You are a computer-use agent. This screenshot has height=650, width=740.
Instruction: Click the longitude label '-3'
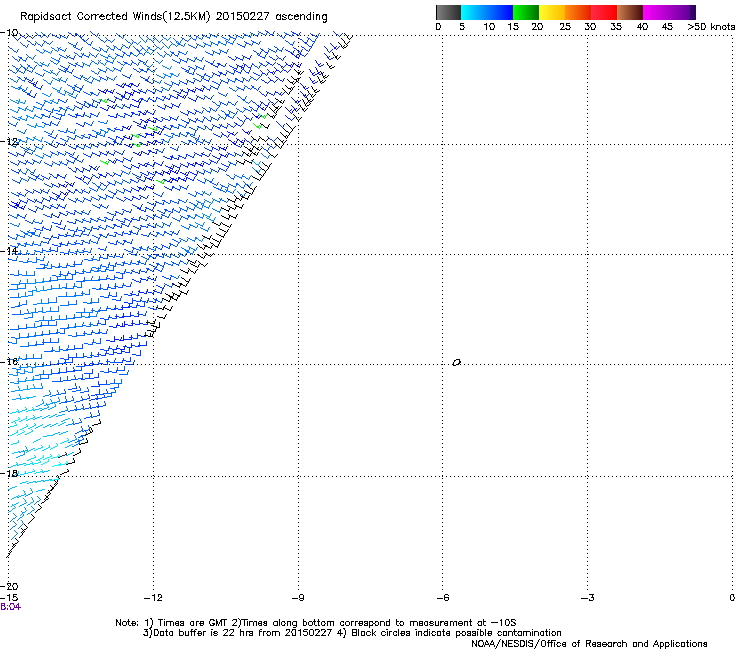pyautogui.click(x=588, y=598)
